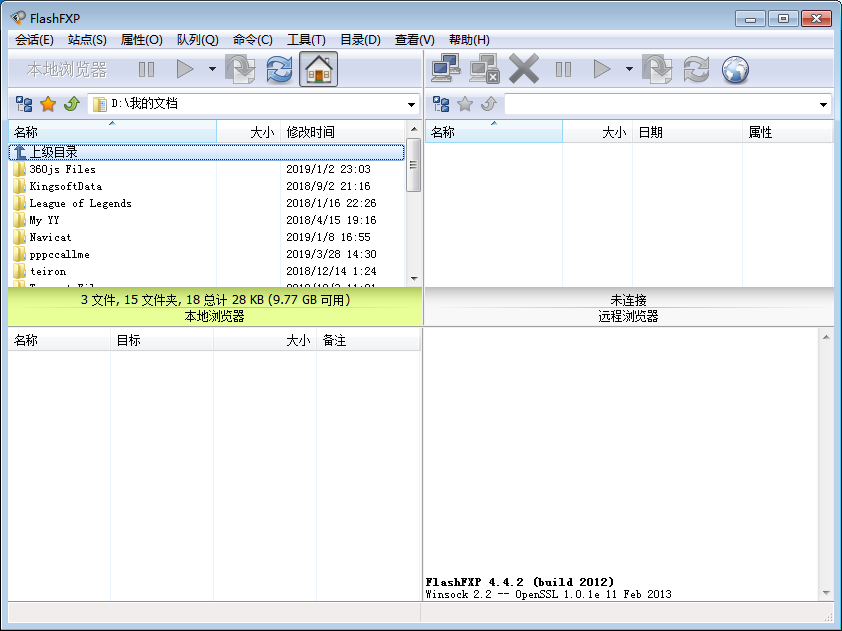Sort local list by 大小 column
This screenshot has width=842, height=631.
coord(249,132)
